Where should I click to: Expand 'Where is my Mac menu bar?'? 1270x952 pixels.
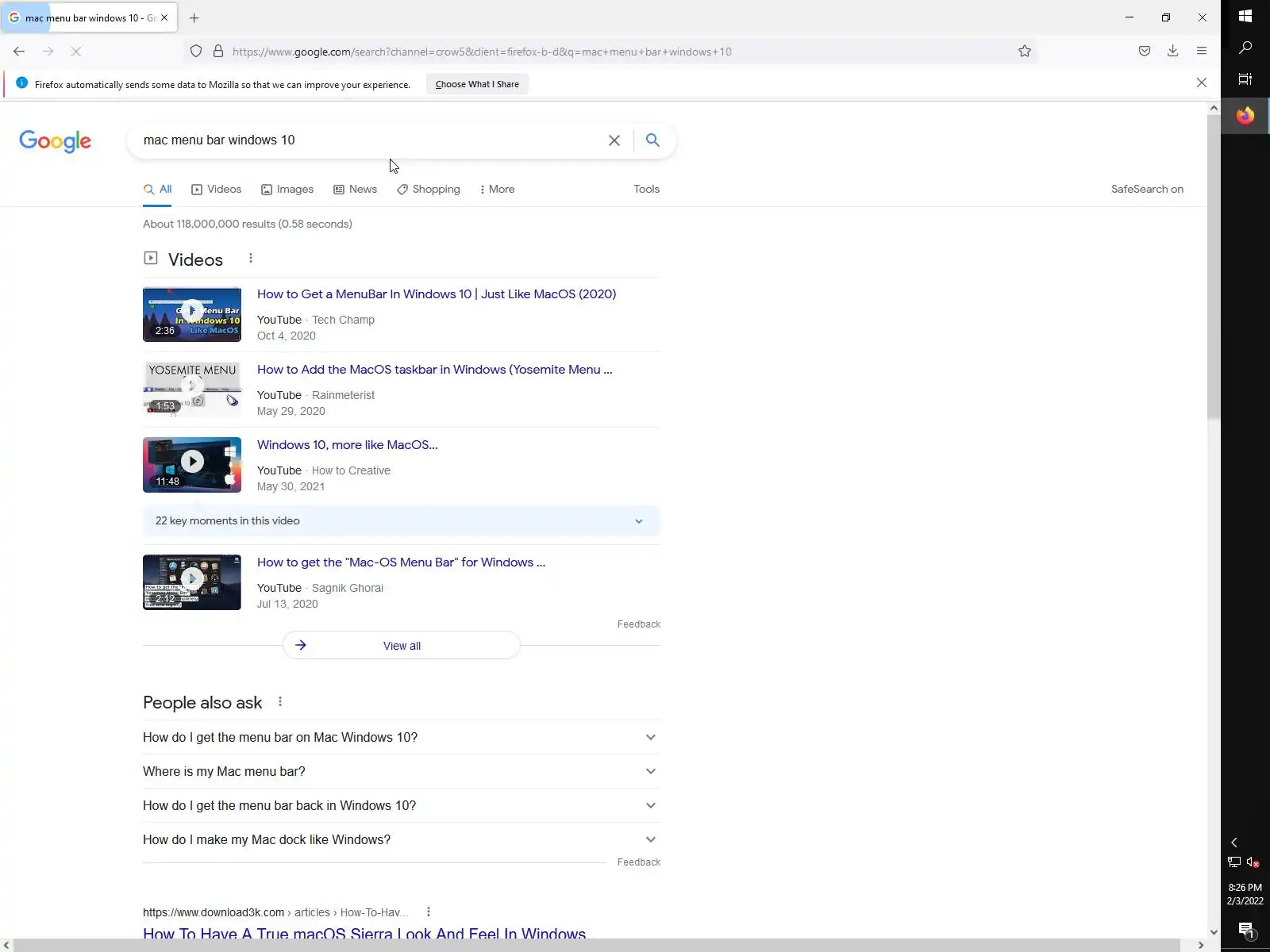(402, 772)
